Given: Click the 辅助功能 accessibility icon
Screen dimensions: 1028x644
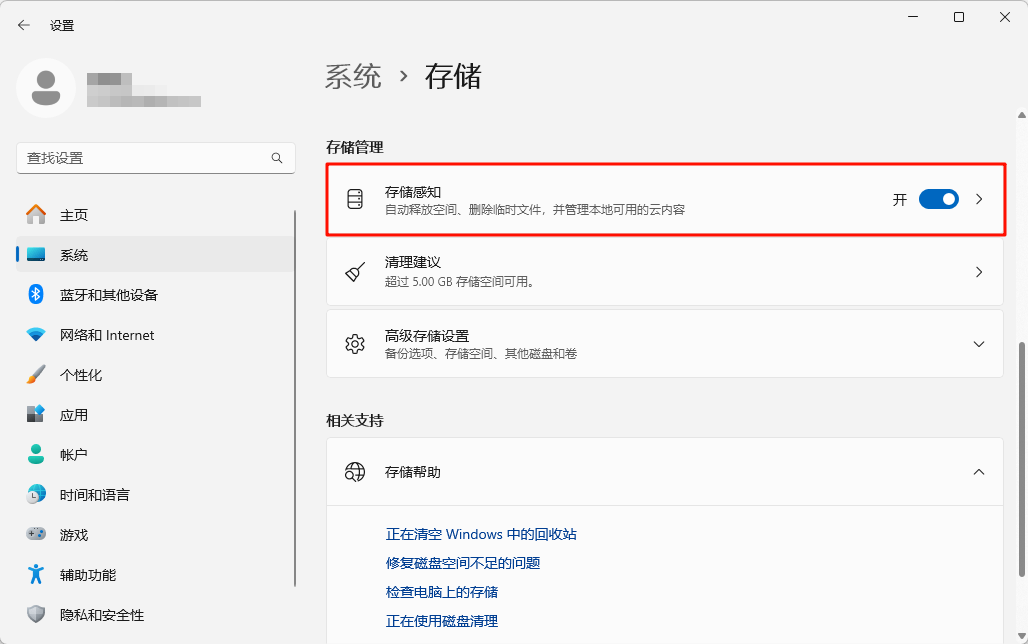Looking at the screenshot, I should tap(36, 575).
